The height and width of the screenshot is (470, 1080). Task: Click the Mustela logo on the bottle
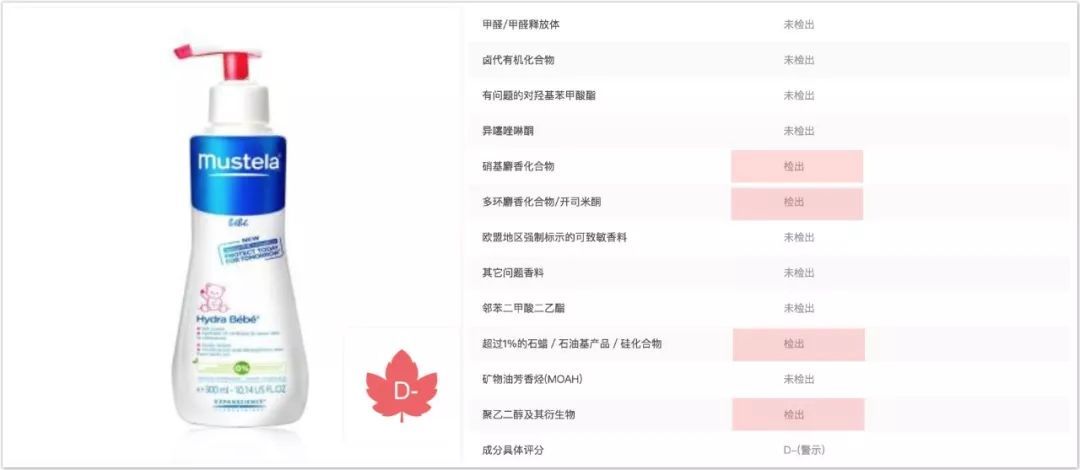pyautogui.click(x=238, y=163)
